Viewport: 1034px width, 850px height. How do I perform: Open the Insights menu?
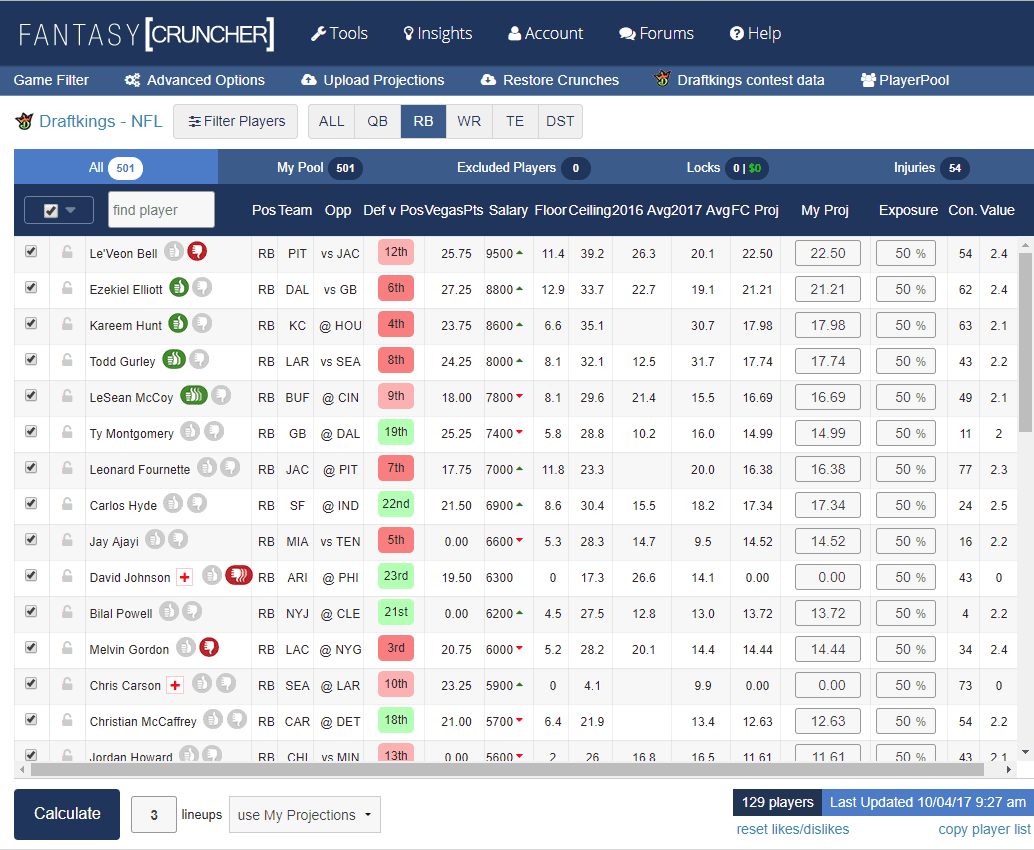438,34
